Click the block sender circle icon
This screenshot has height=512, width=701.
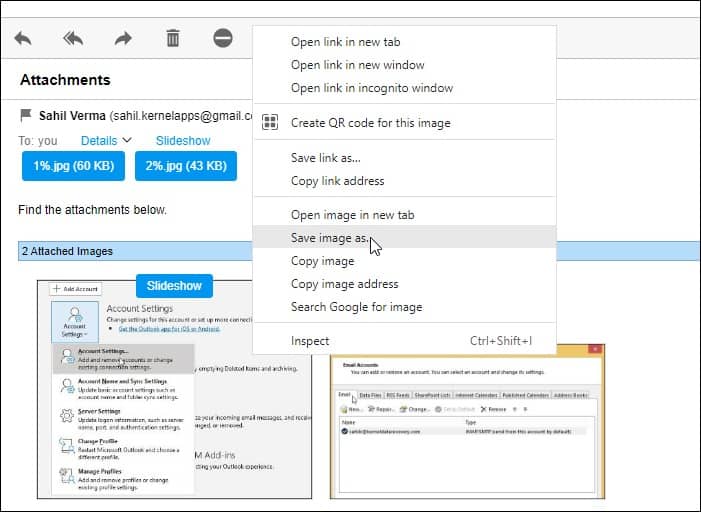(x=223, y=38)
